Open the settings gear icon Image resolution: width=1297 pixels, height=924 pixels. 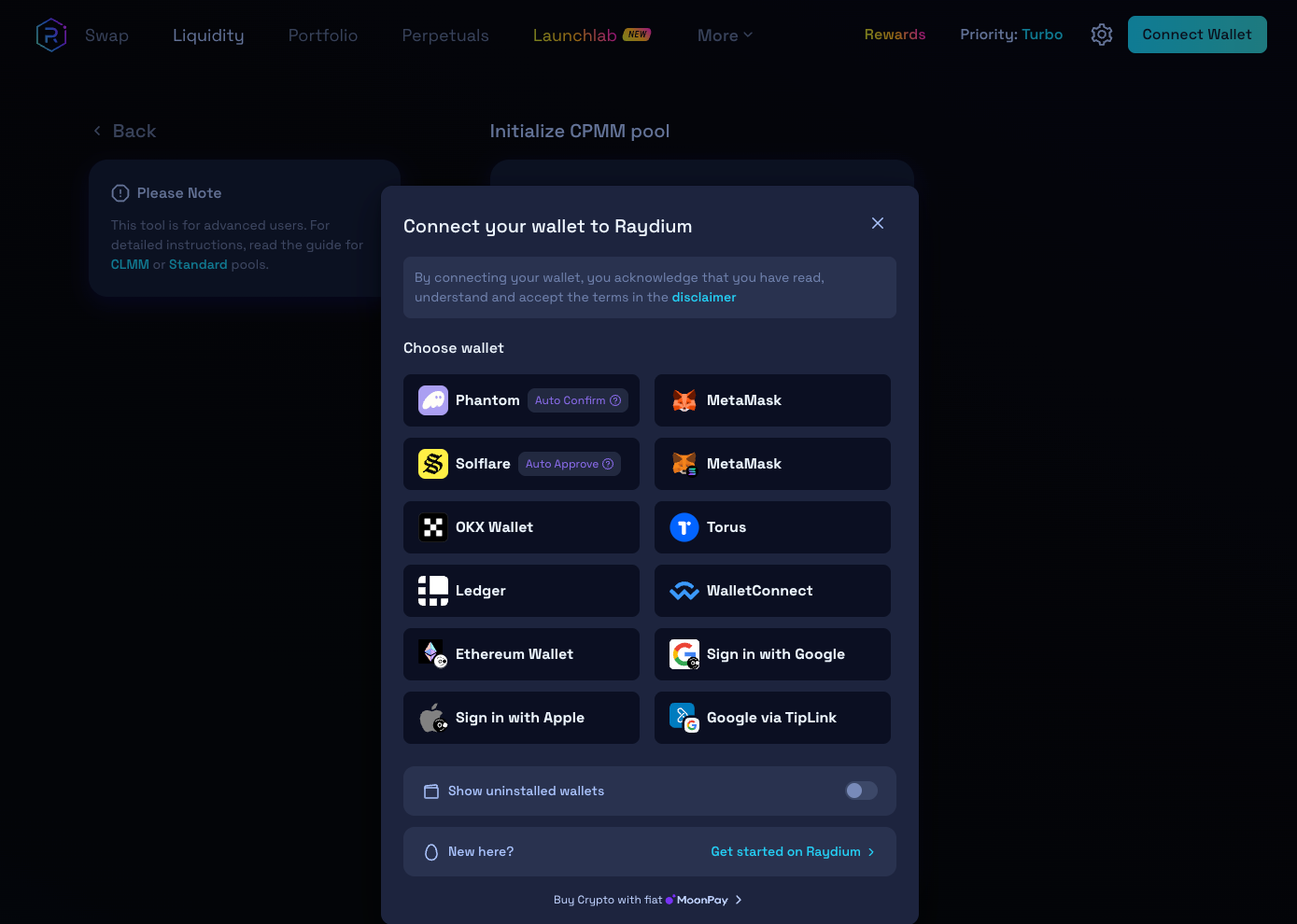pyautogui.click(x=1102, y=35)
